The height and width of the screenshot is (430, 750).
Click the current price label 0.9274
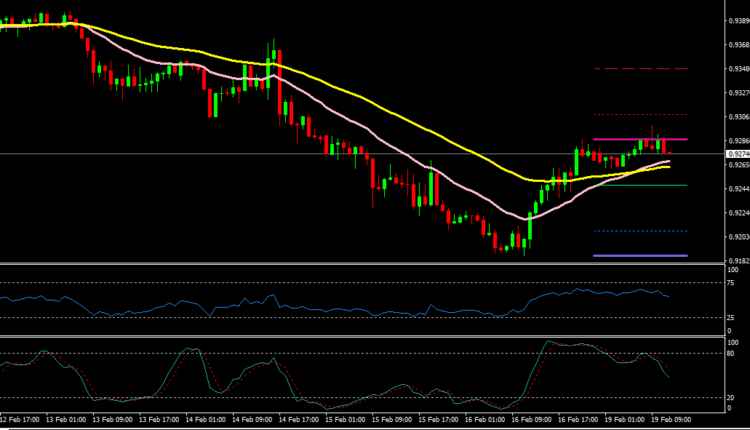(737, 154)
